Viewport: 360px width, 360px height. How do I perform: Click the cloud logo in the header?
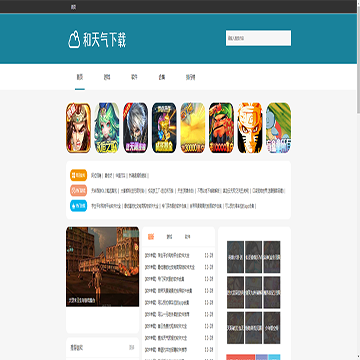coord(74,40)
